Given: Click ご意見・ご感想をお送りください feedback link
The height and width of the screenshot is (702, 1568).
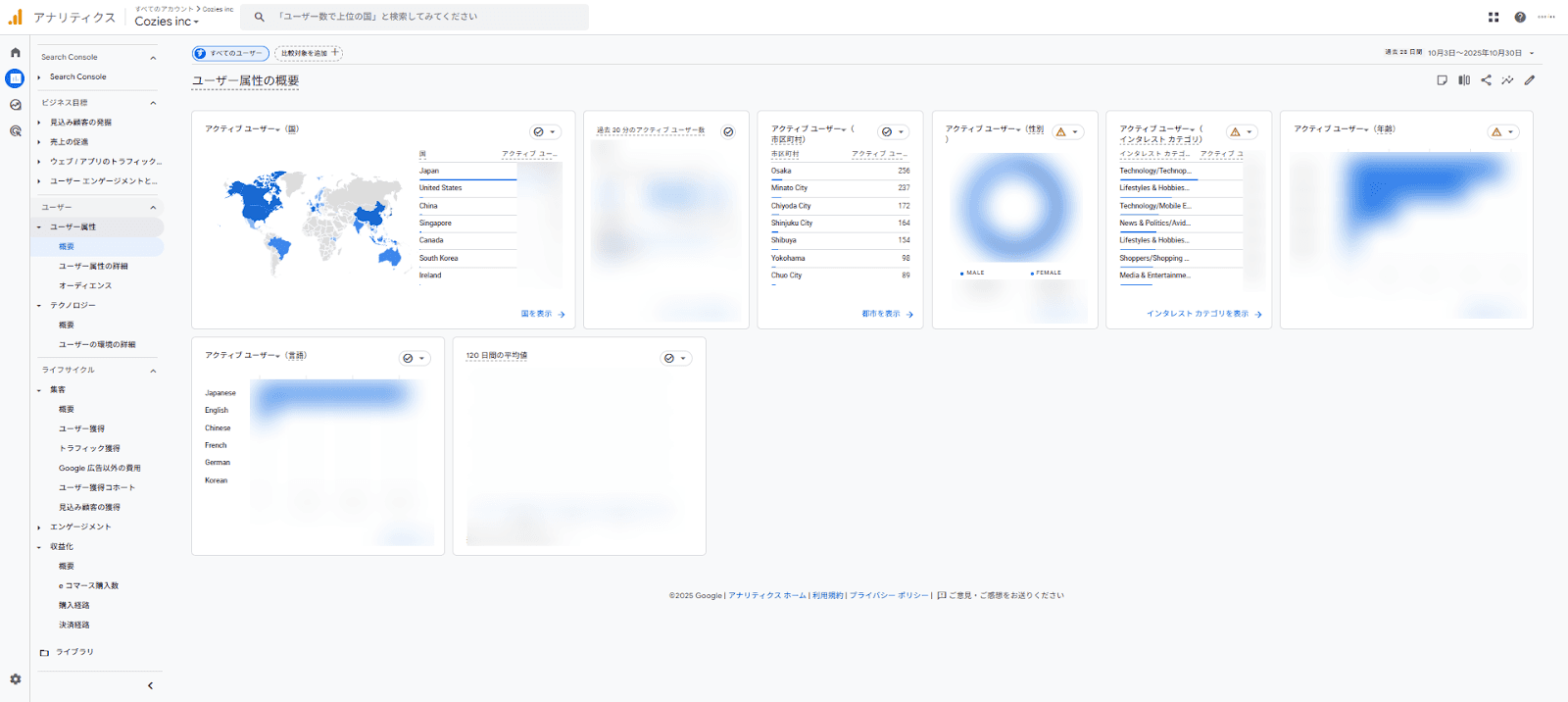Looking at the screenshot, I should 1000,595.
